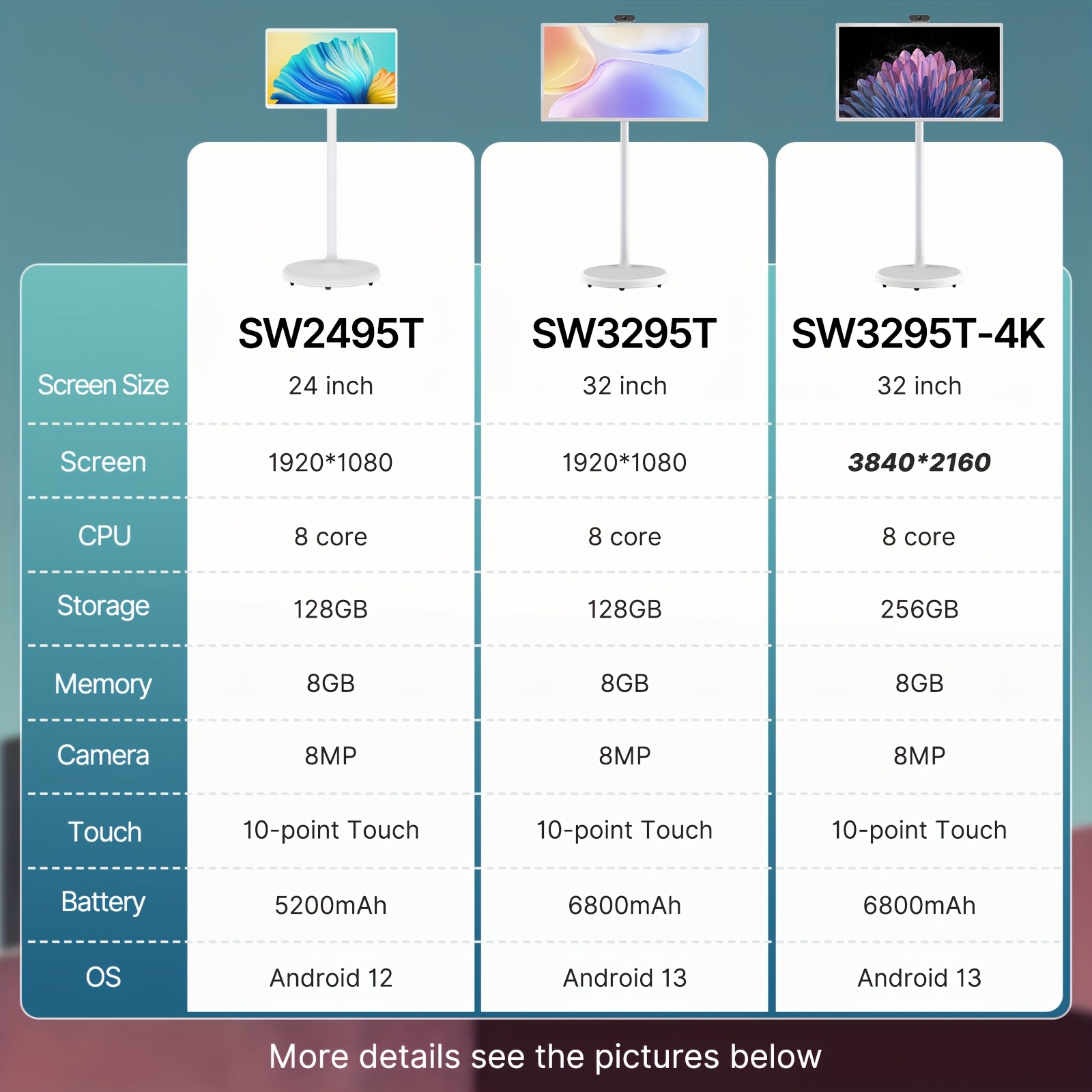Click the Screen Size row label

point(103,385)
